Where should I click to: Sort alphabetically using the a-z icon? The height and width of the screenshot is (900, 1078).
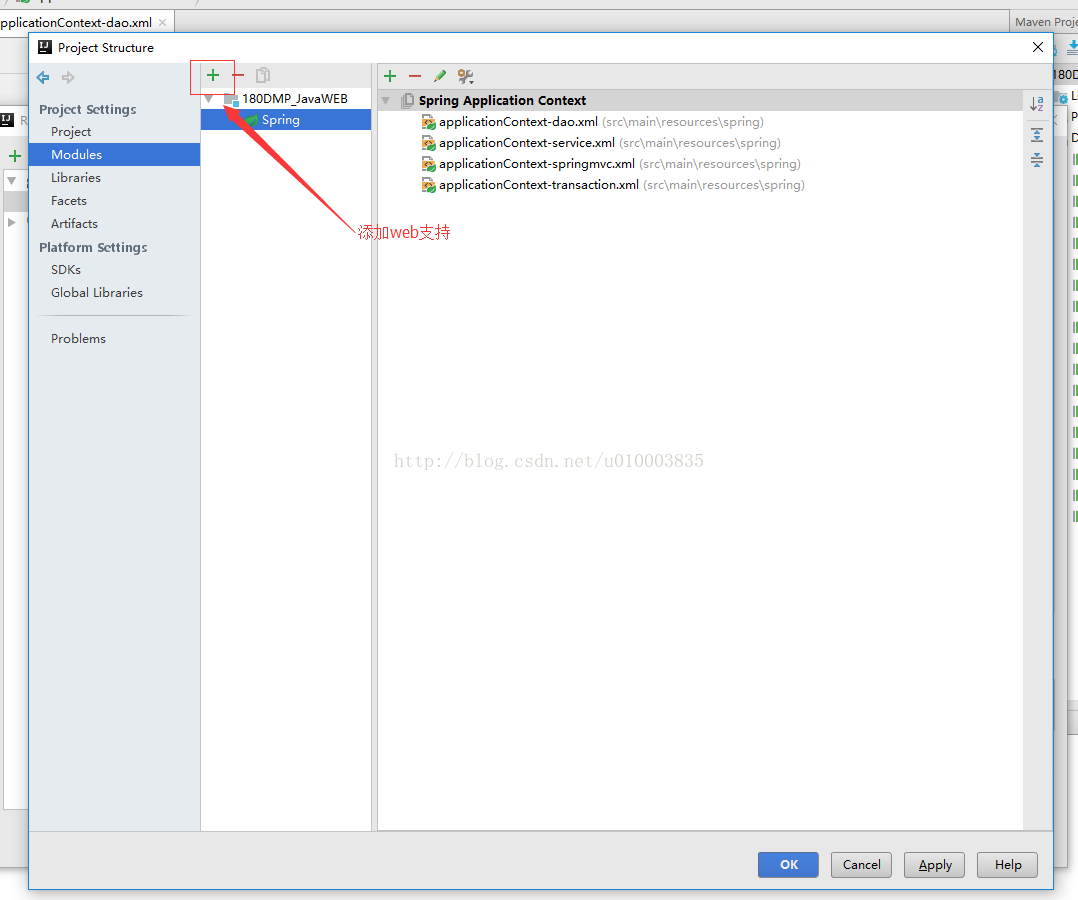tap(1037, 104)
